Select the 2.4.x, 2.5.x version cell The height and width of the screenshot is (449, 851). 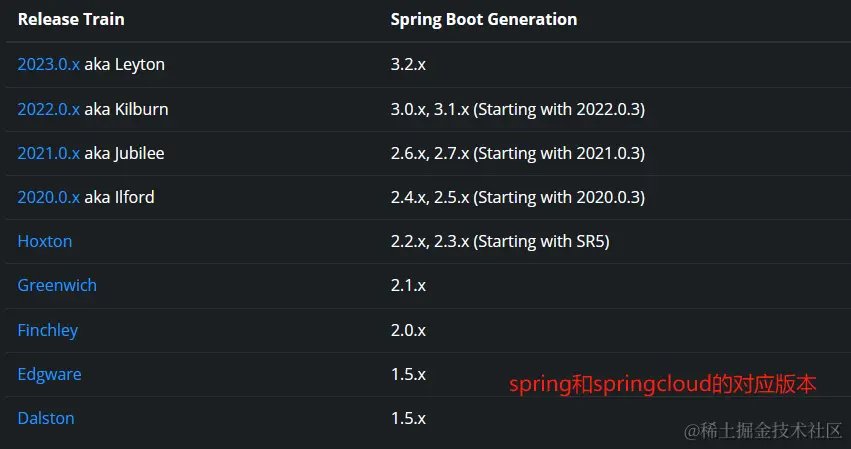tap(517, 197)
